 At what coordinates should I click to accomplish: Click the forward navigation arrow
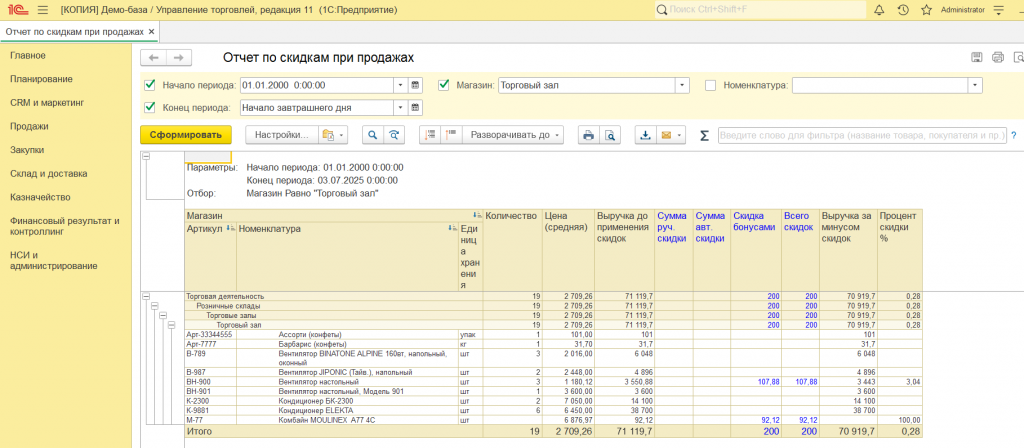179,58
